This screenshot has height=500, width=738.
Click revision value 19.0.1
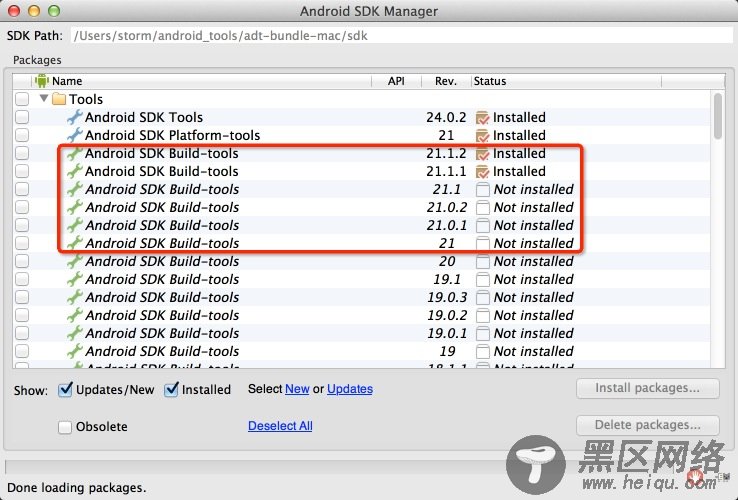[447, 333]
